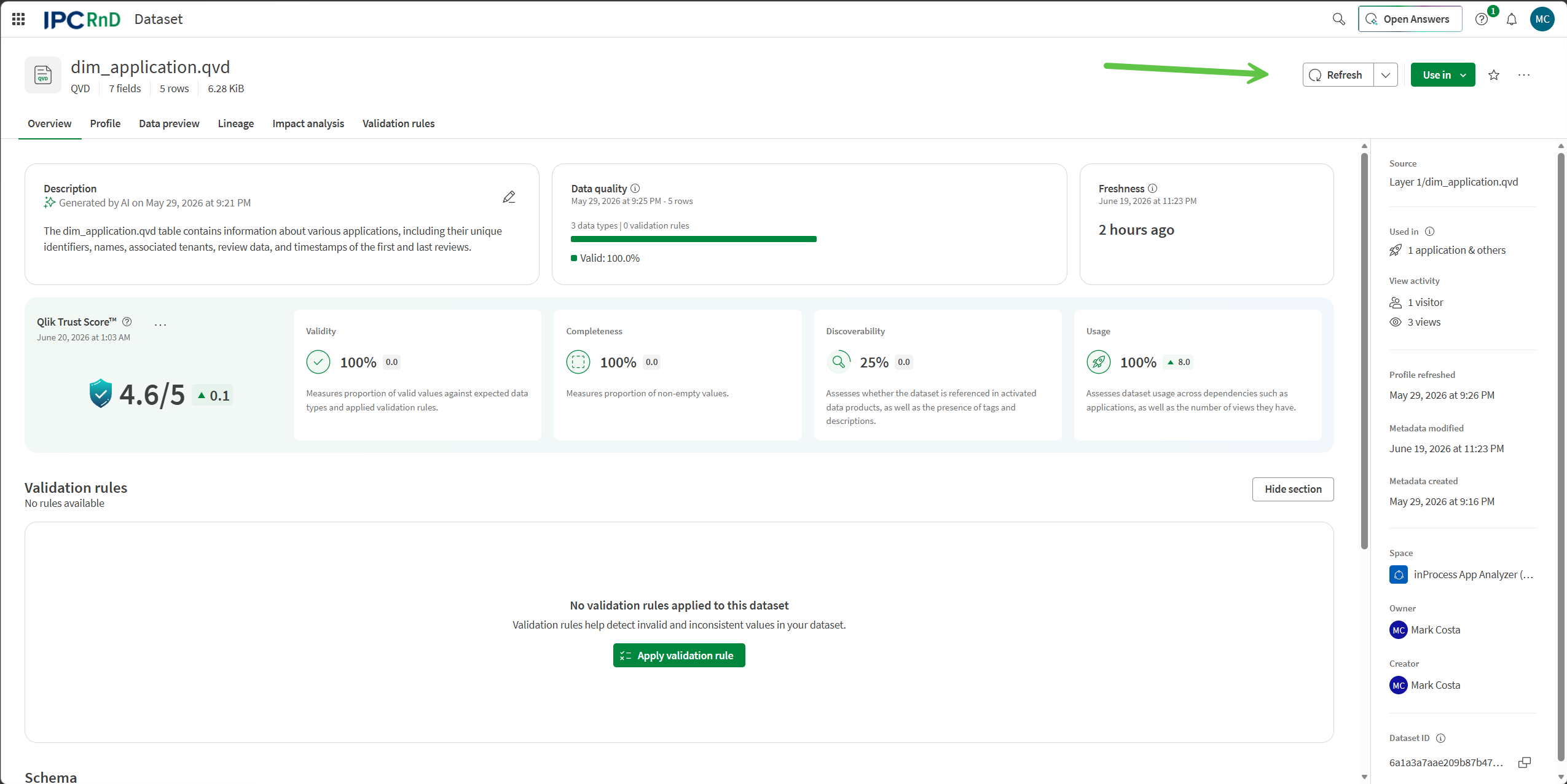This screenshot has height=784, width=1567.
Task: Open the Impact analysis tab
Action: (x=308, y=123)
